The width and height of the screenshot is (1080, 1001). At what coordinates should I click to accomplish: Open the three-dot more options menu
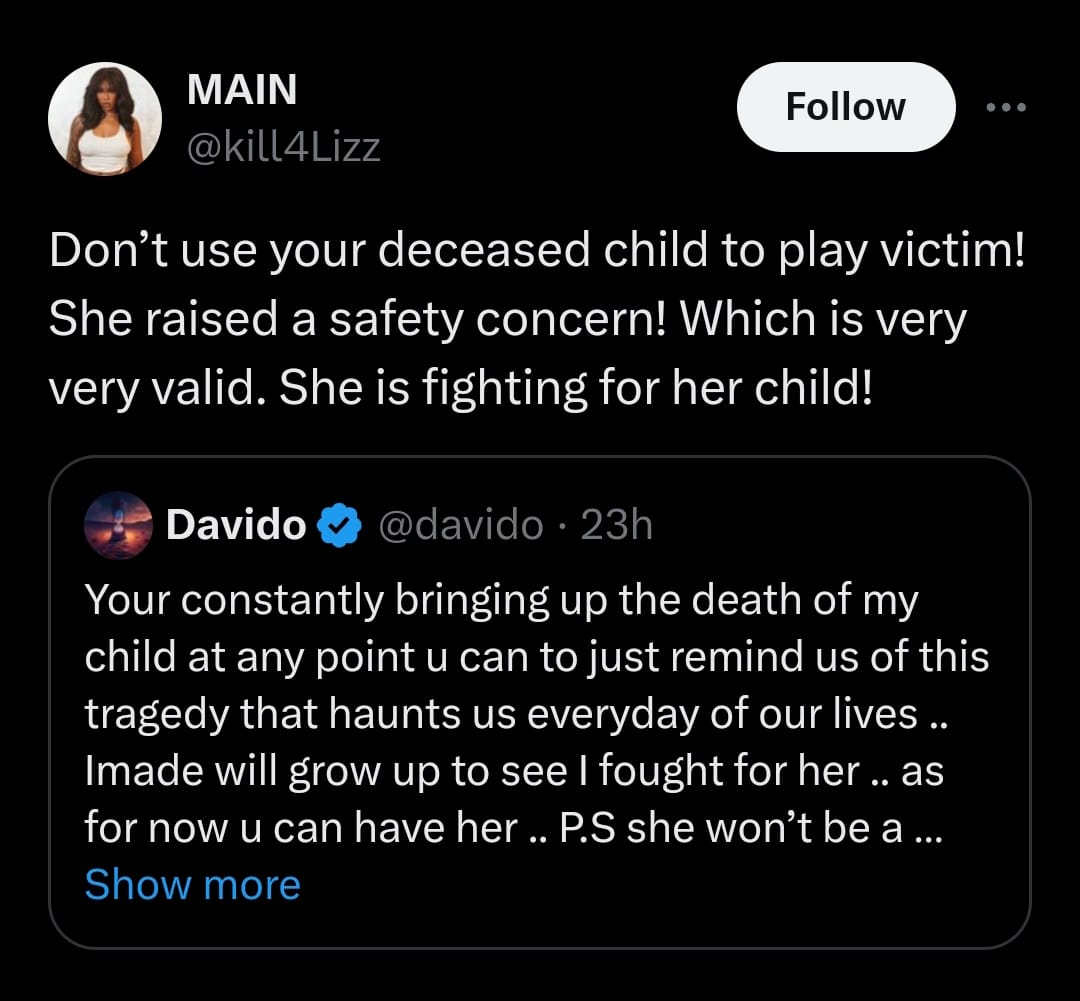[x=1005, y=107]
